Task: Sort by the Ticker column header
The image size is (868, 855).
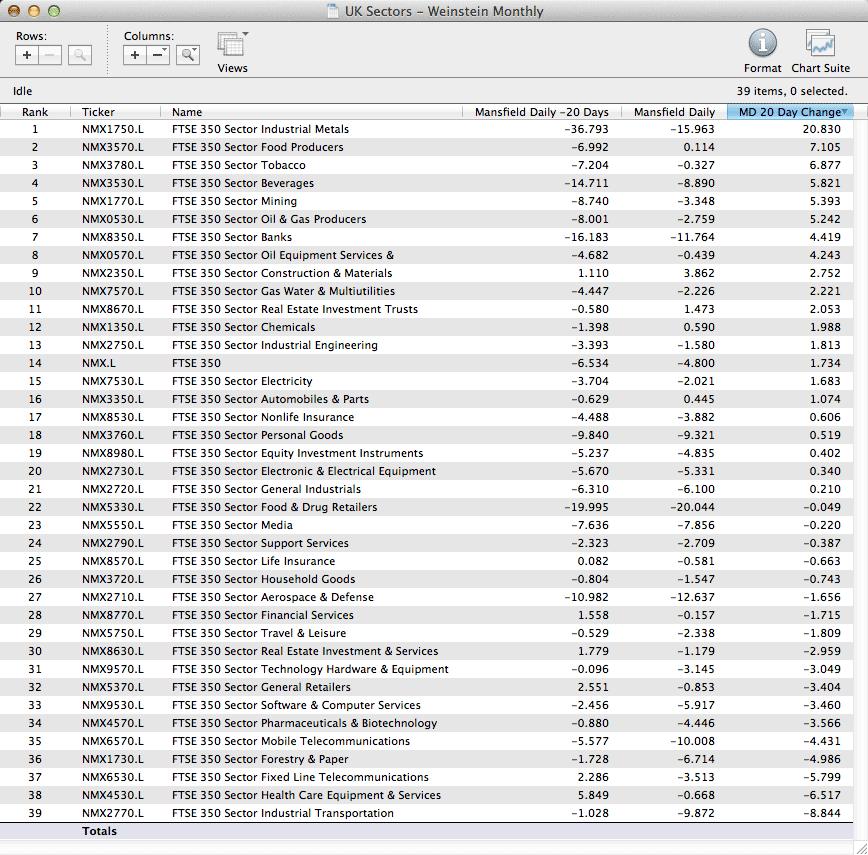Action: click(x=98, y=112)
